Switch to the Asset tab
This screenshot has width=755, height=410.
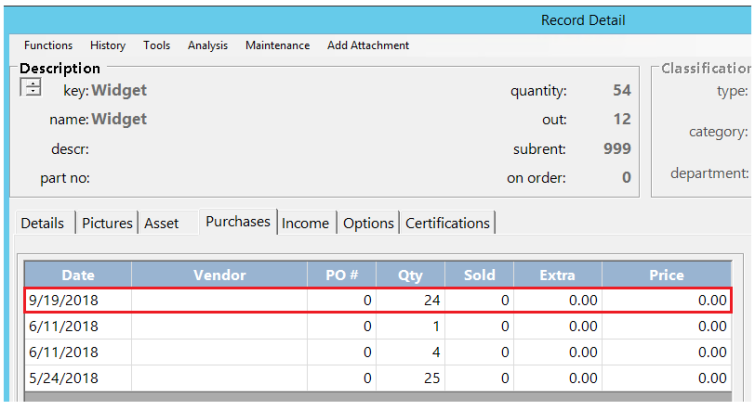[x=161, y=223]
